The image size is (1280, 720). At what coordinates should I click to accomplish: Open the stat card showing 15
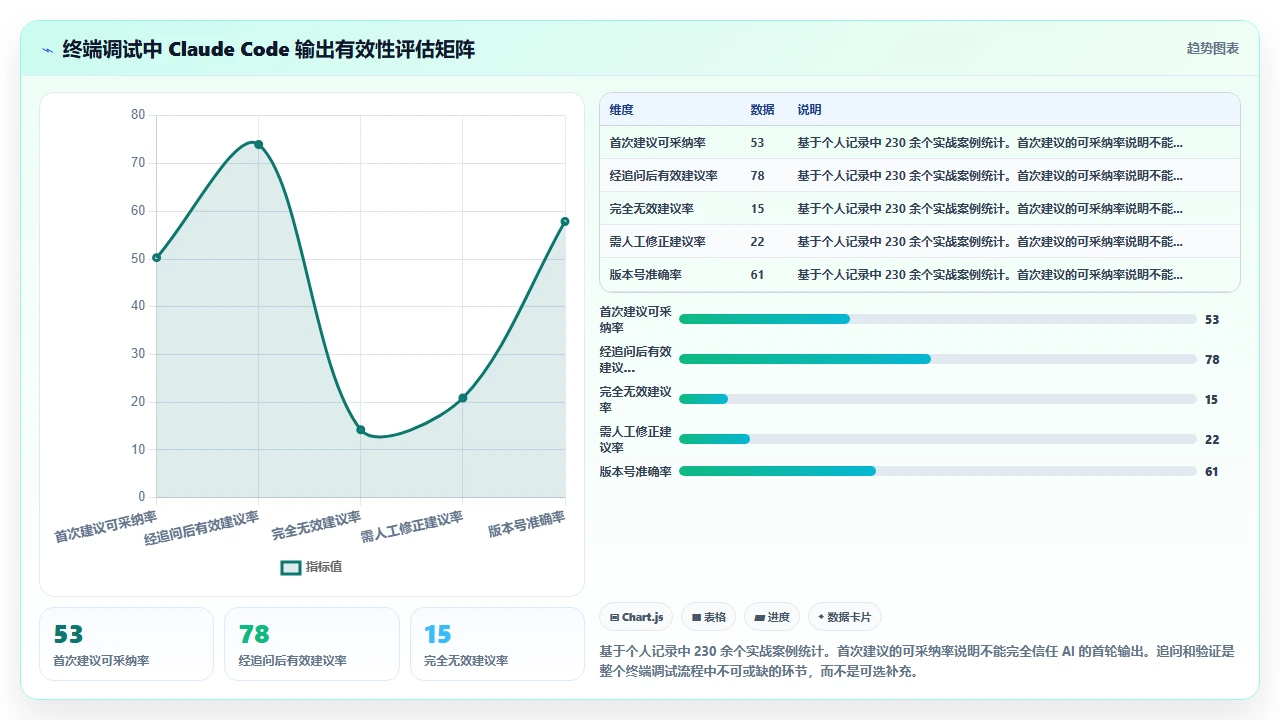497,644
